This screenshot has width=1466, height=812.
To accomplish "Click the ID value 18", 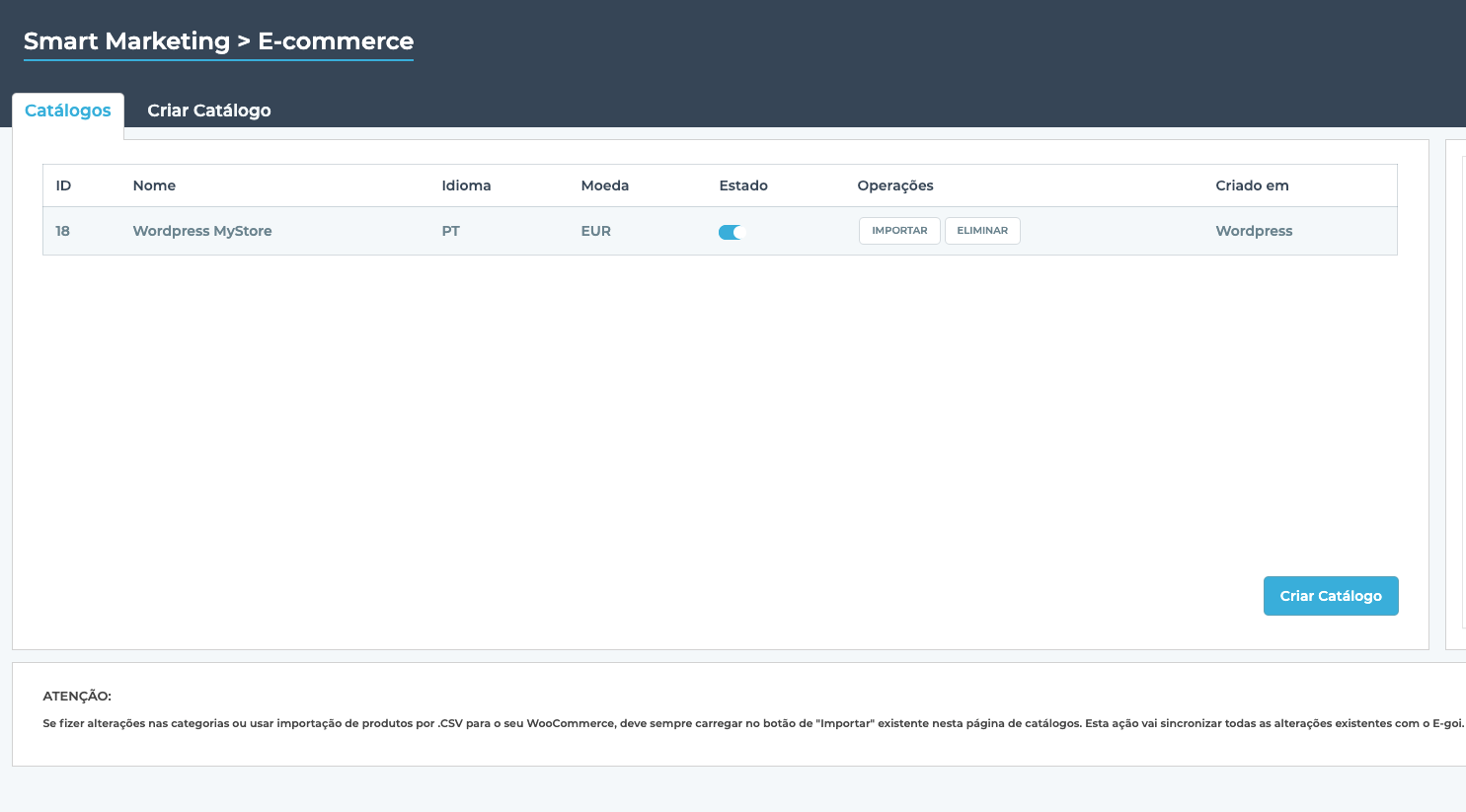I will click(63, 231).
